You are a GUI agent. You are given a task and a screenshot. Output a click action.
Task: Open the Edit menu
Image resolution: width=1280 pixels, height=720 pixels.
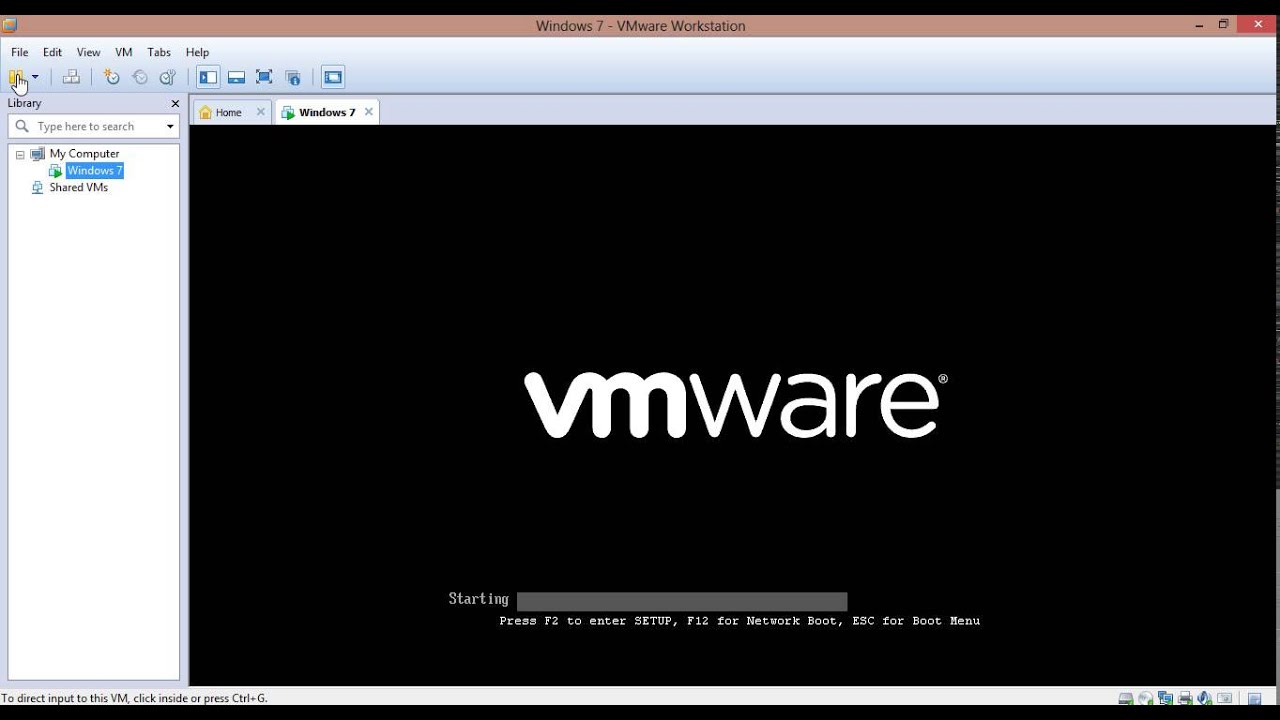click(x=52, y=52)
